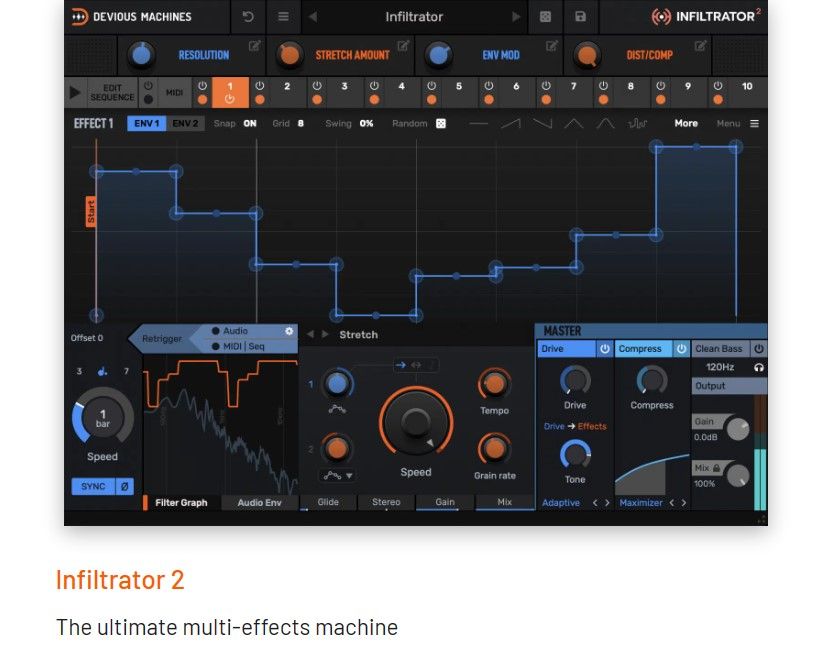Click the Random dice icon in envelope toolbar
The width and height of the screenshot is (816, 656).
(x=441, y=123)
